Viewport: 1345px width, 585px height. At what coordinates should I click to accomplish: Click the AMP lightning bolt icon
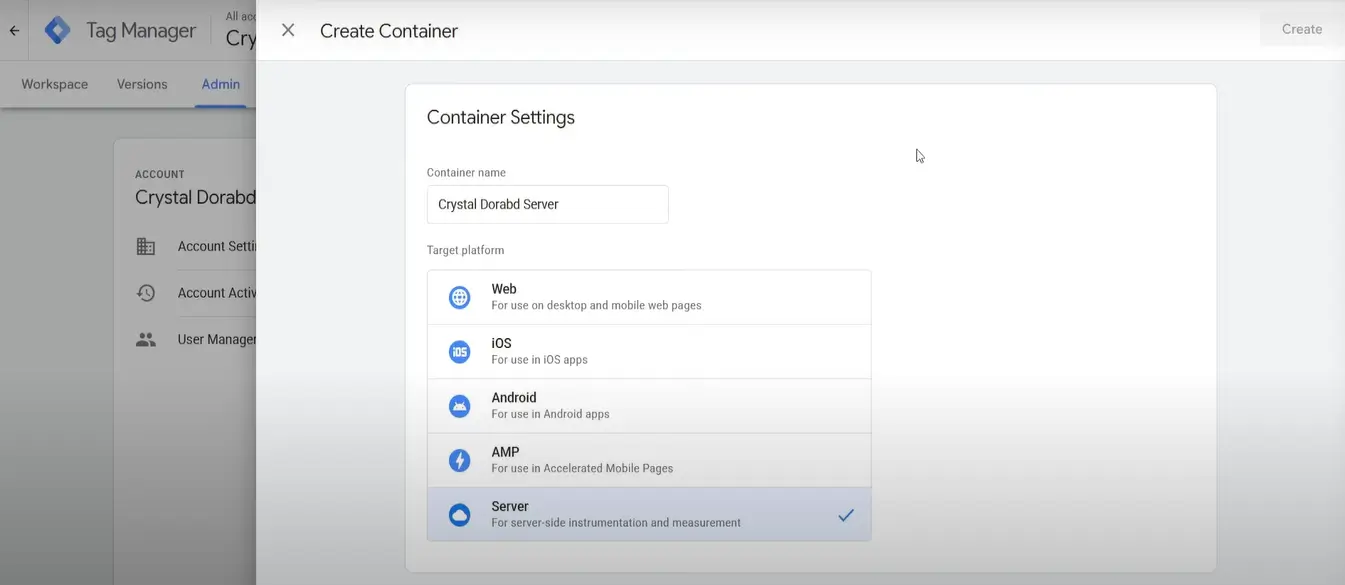[459, 460]
